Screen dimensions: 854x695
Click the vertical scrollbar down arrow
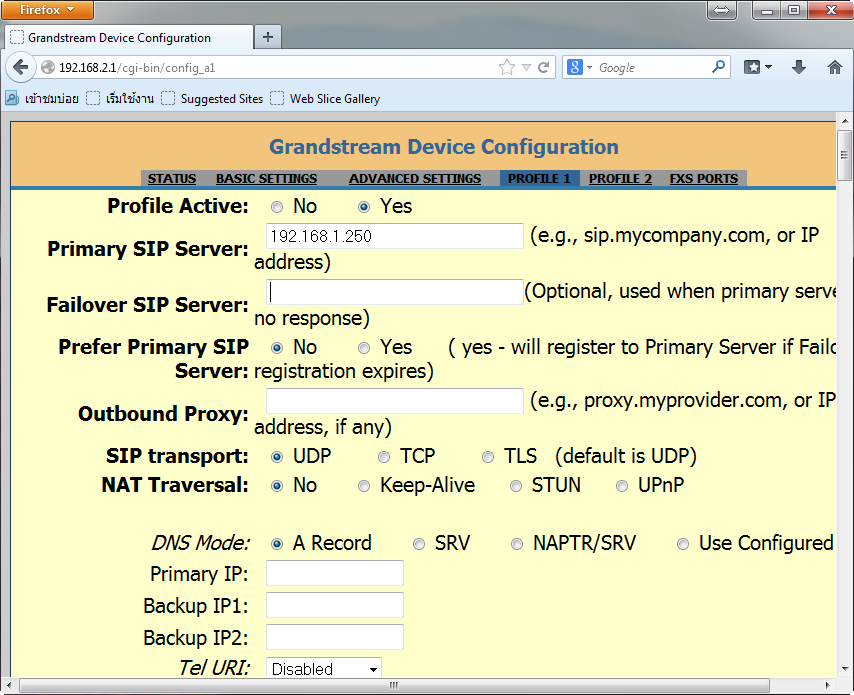click(x=844, y=668)
